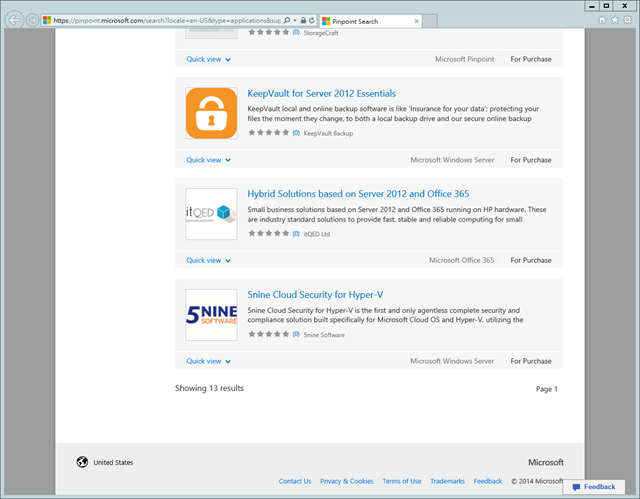The image size is (640, 499).
Task: Click Microsoft Office 365 label
Action: (461, 260)
